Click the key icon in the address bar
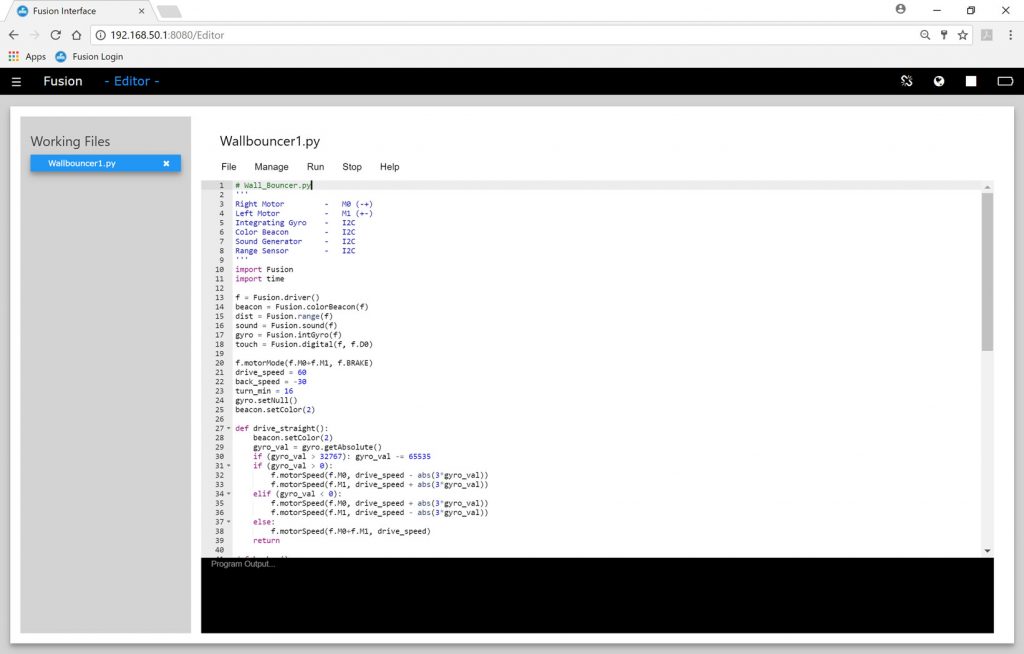This screenshot has width=1024, height=654. pos(944,35)
